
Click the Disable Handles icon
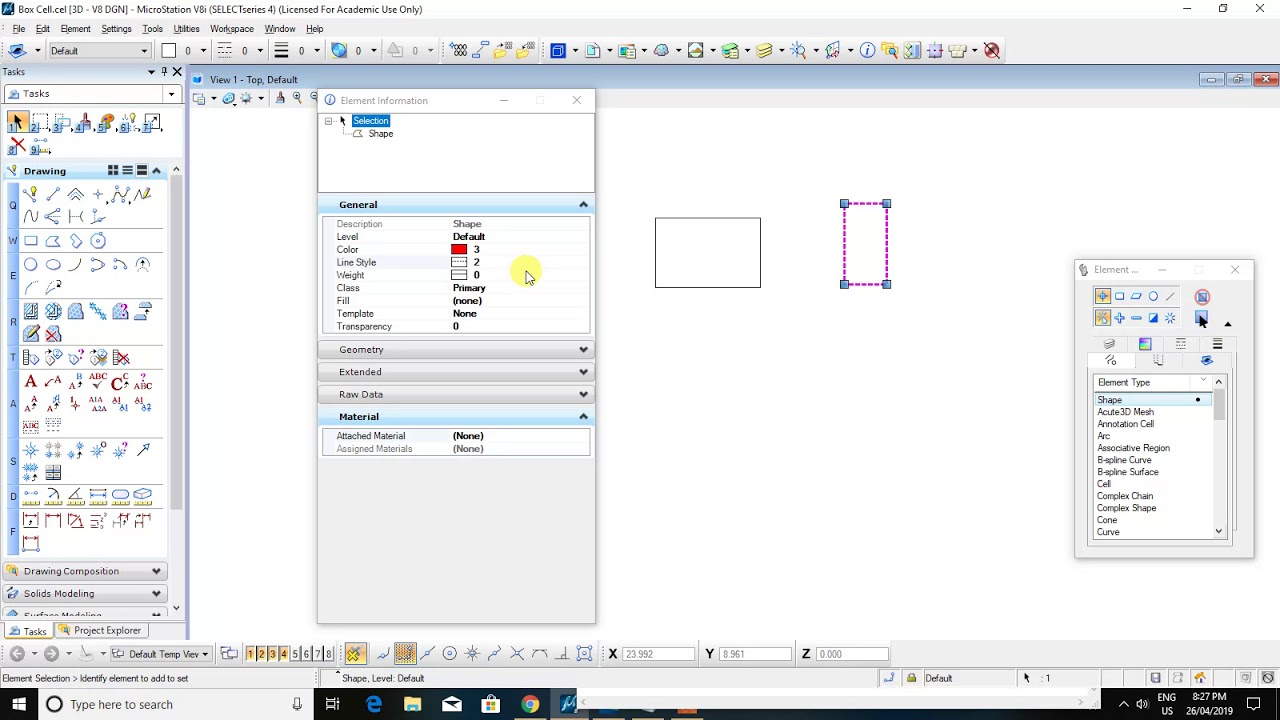[1202, 296]
